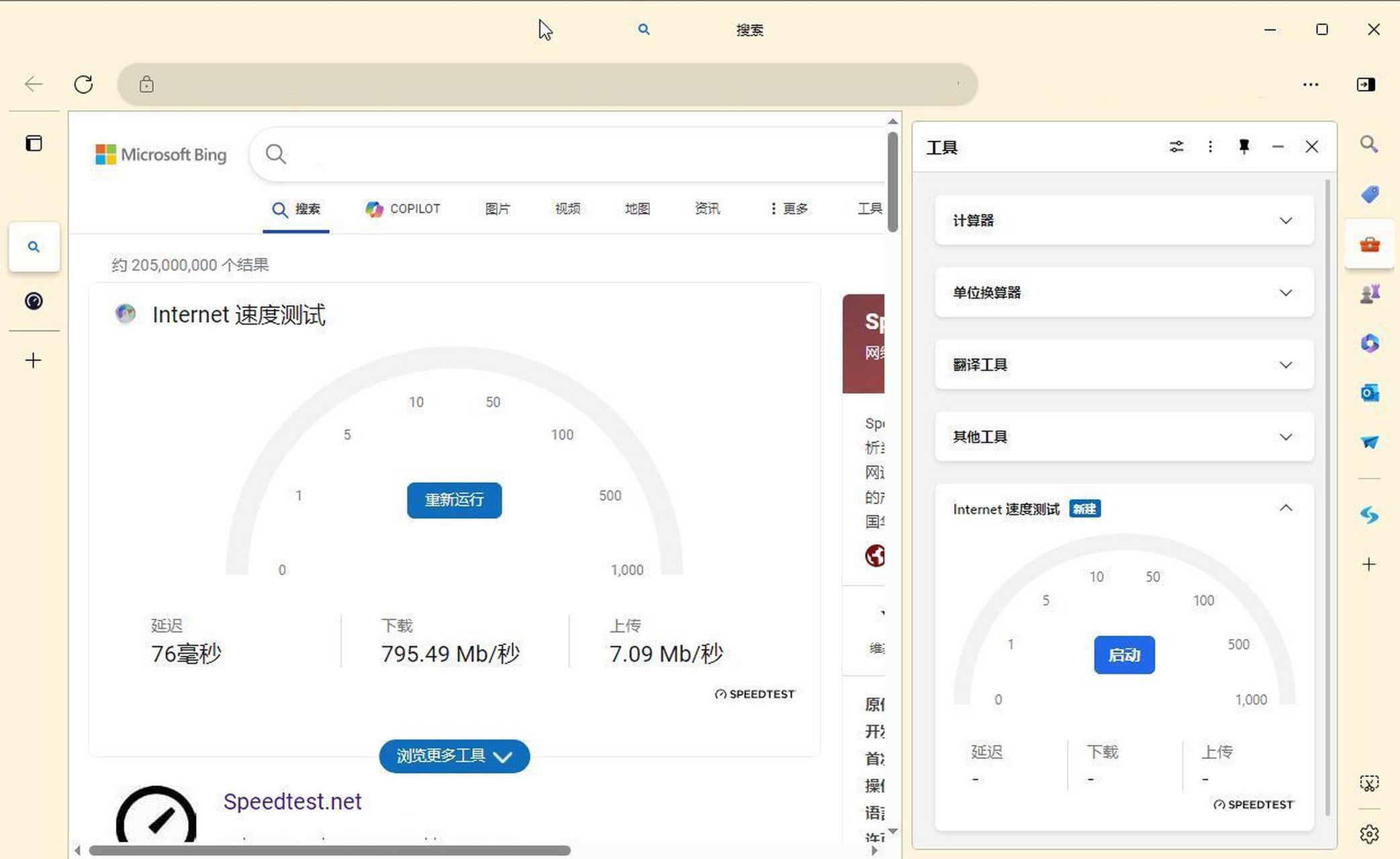Open Search from the Edge sidebar
The image size is (1400, 859).
tap(1369, 144)
